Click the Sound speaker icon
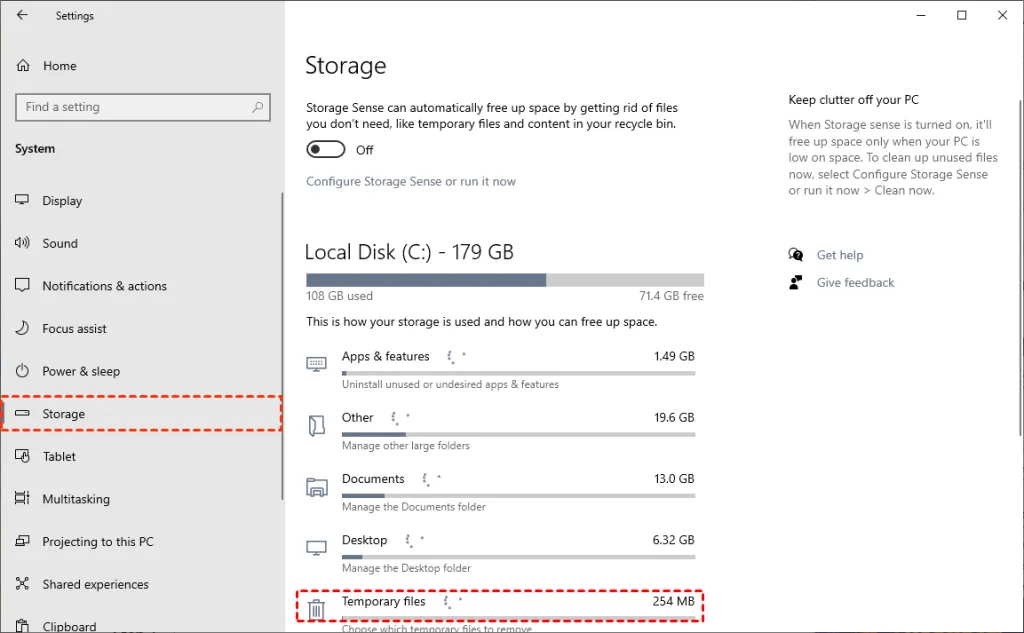This screenshot has height=633, width=1024. coord(23,243)
